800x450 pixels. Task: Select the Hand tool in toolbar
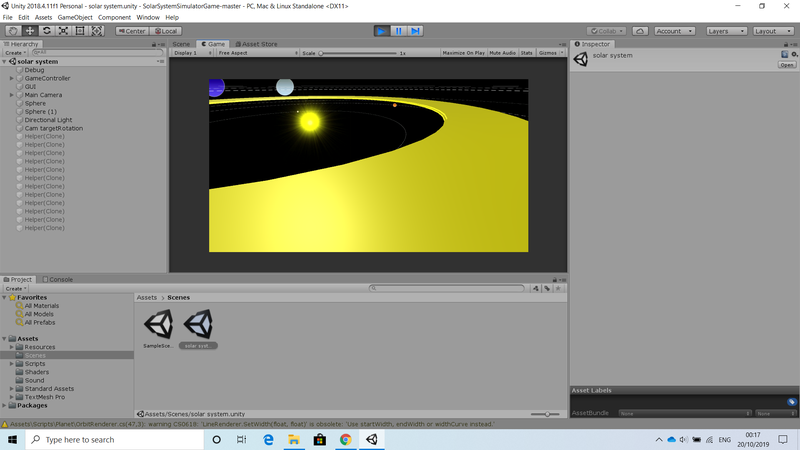(x=13, y=31)
